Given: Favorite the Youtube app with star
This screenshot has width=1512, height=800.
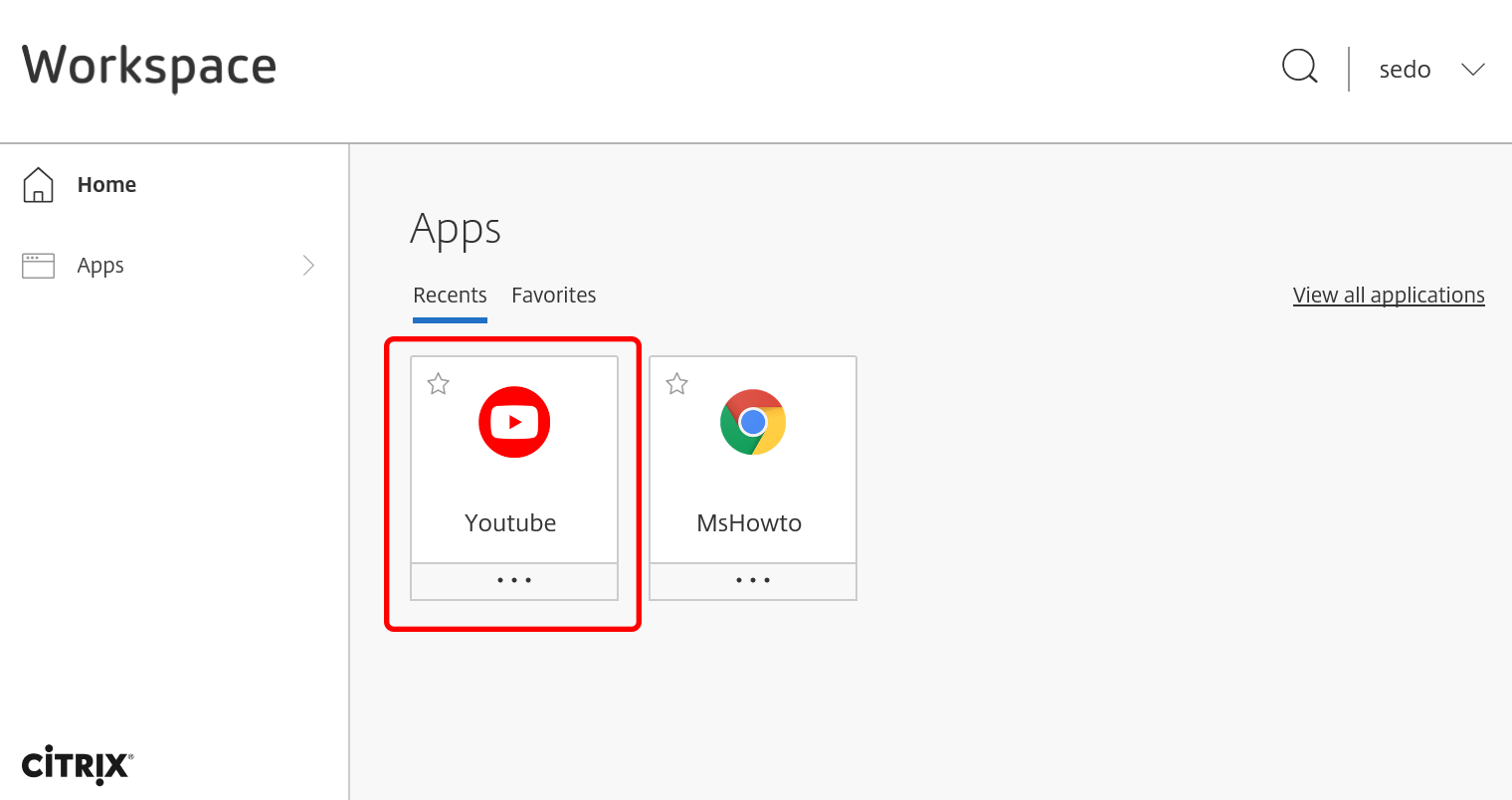Looking at the screenshot, I should point(438,384).
